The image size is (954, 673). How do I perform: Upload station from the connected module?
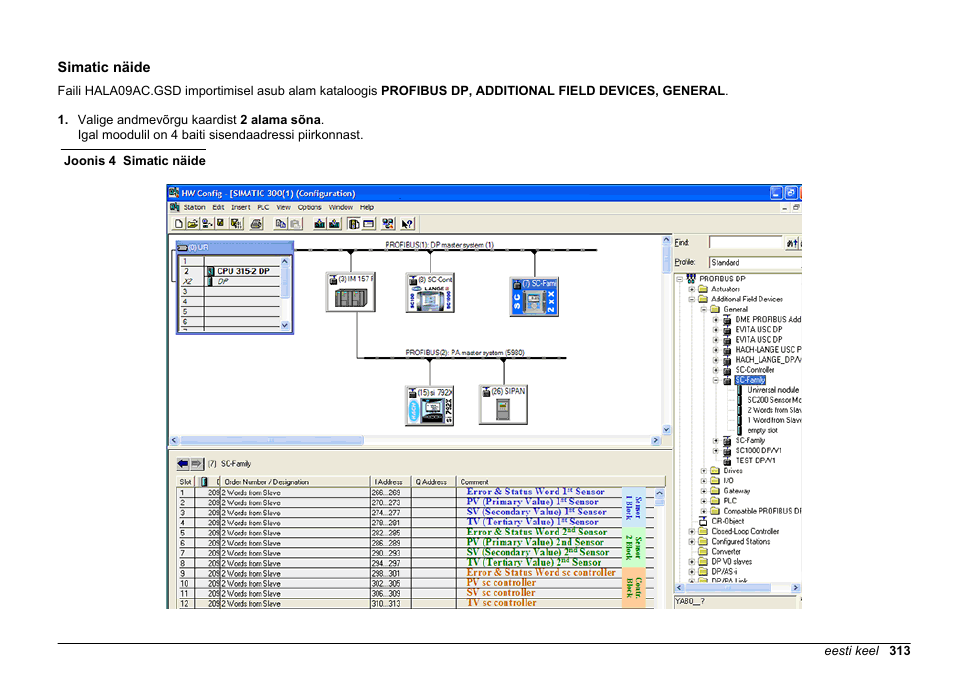point(334,223)
